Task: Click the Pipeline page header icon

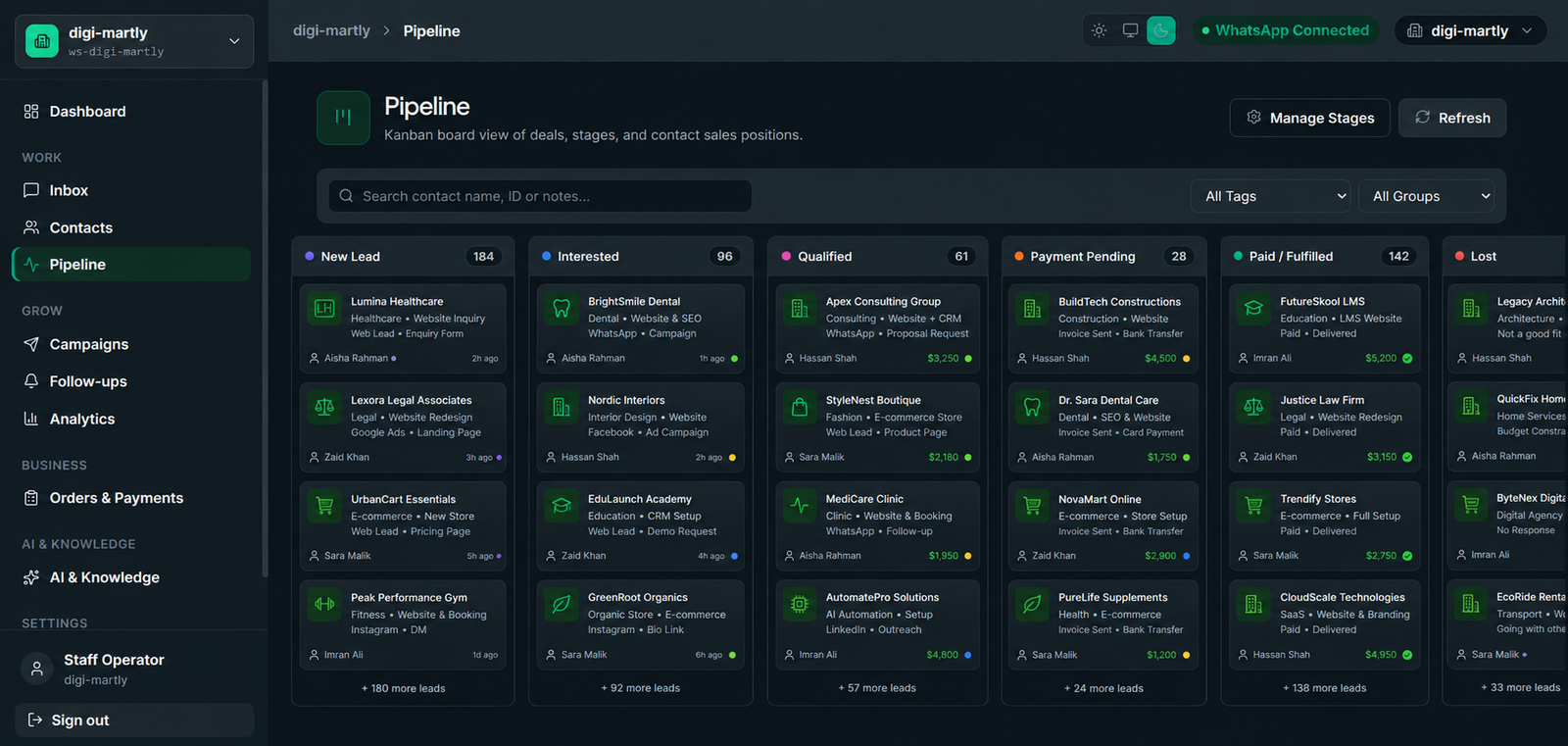Action: tap(343, 118)
